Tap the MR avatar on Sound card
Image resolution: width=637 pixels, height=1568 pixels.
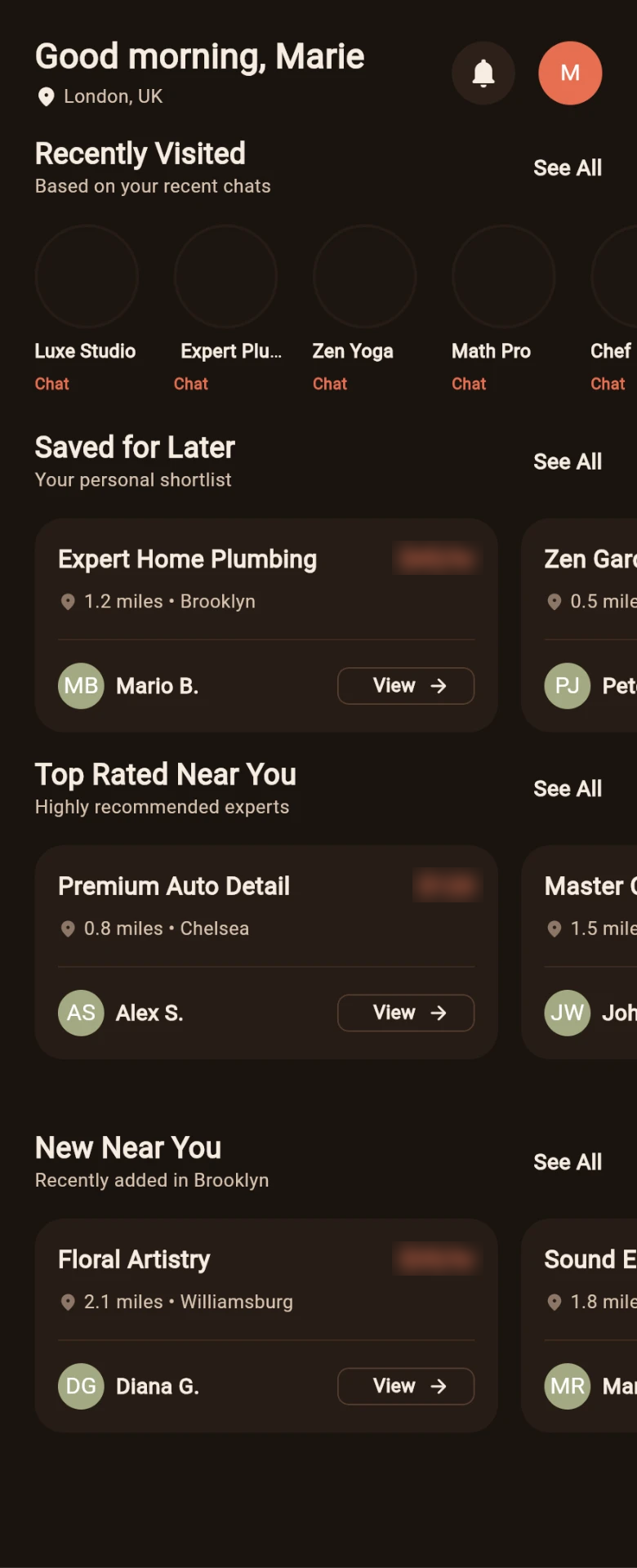(567, 1386)
